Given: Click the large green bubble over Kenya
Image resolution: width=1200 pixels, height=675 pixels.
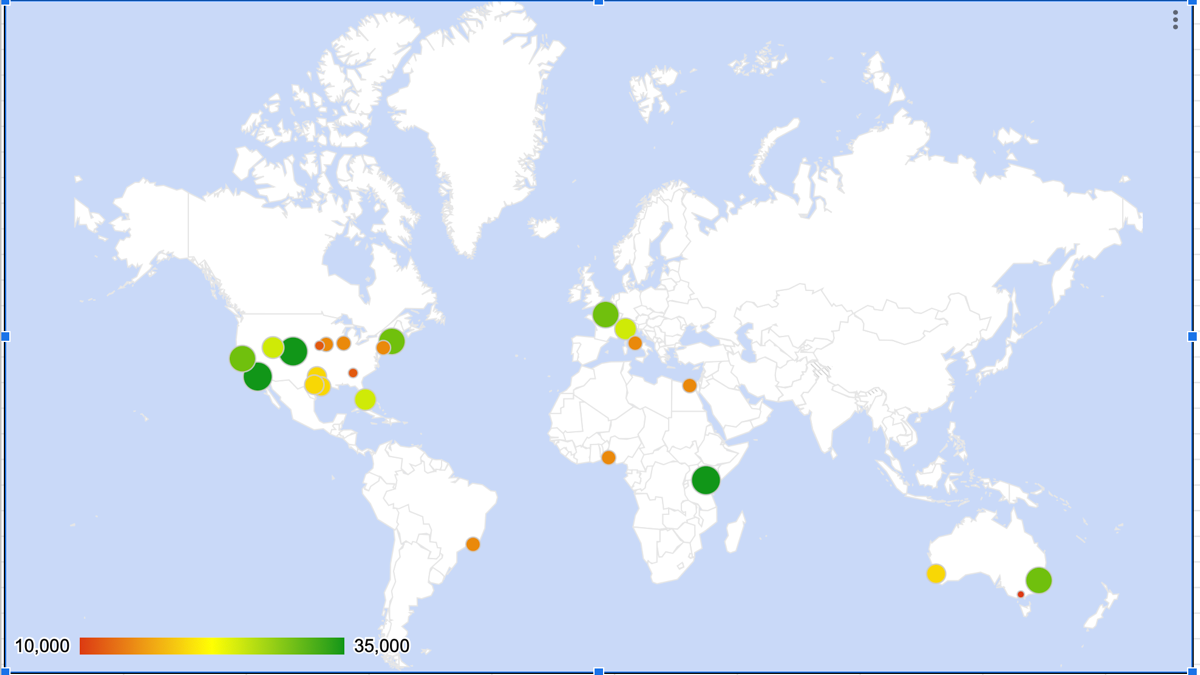Looking at the screenshot, I should [x=707, y=481].
